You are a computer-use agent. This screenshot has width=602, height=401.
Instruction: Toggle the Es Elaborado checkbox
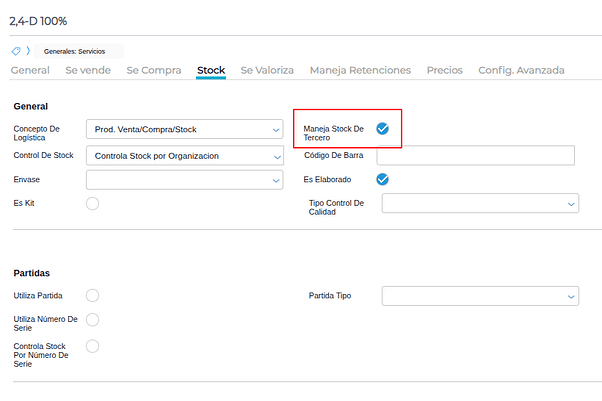[382, 180]
